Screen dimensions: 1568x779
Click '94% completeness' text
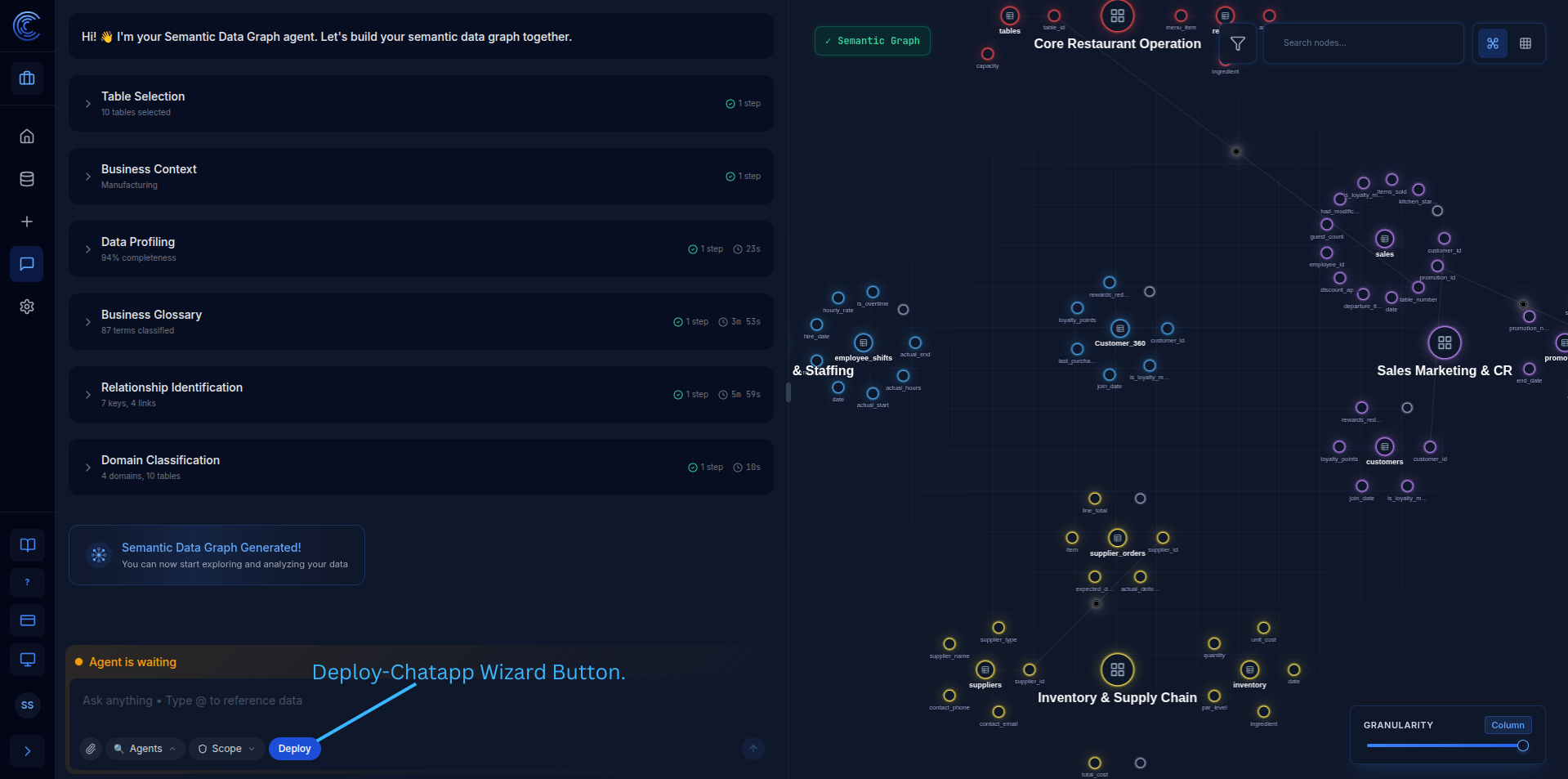(138, 258)
